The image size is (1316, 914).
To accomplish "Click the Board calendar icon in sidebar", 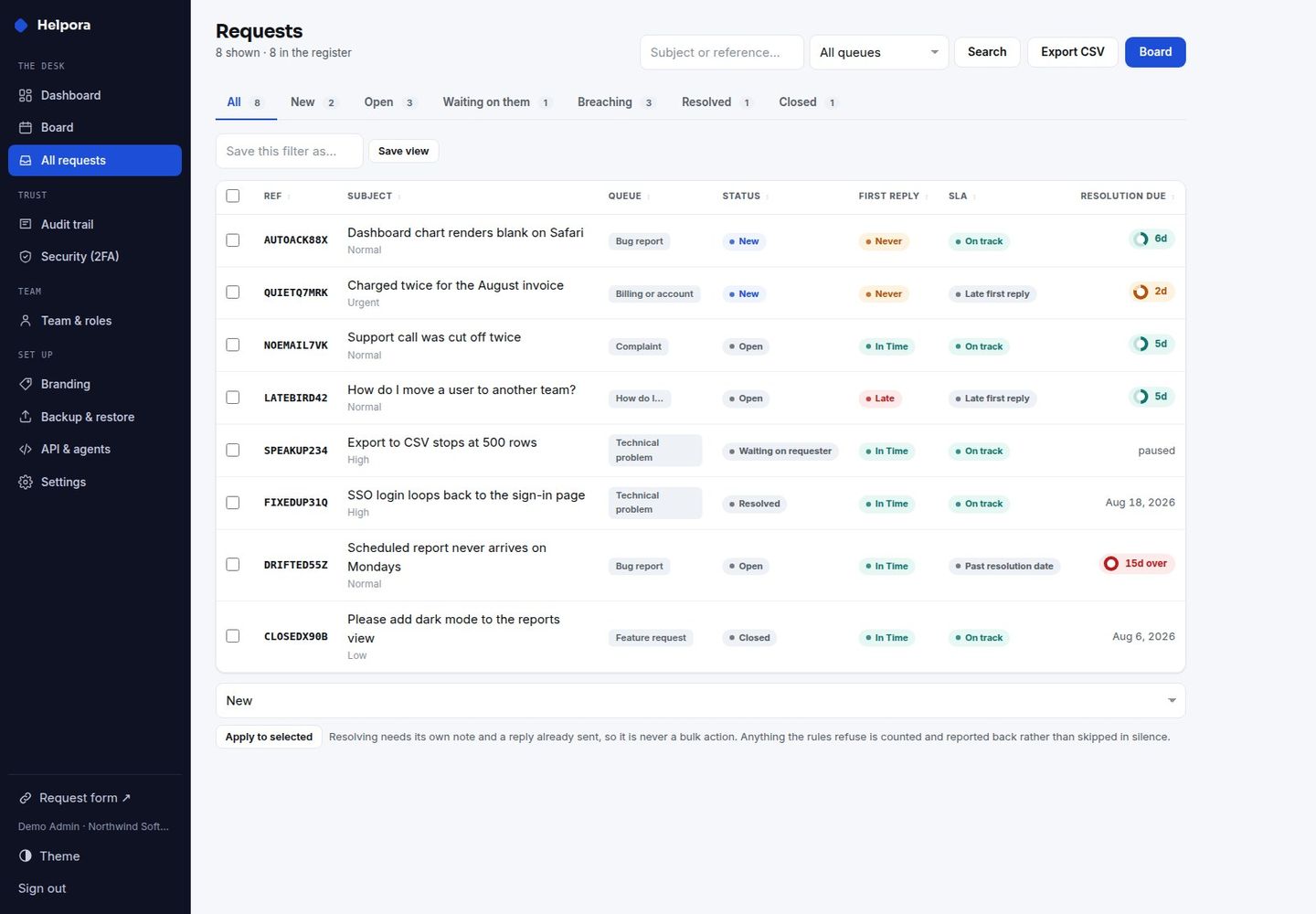I will (x=26, y=127).
